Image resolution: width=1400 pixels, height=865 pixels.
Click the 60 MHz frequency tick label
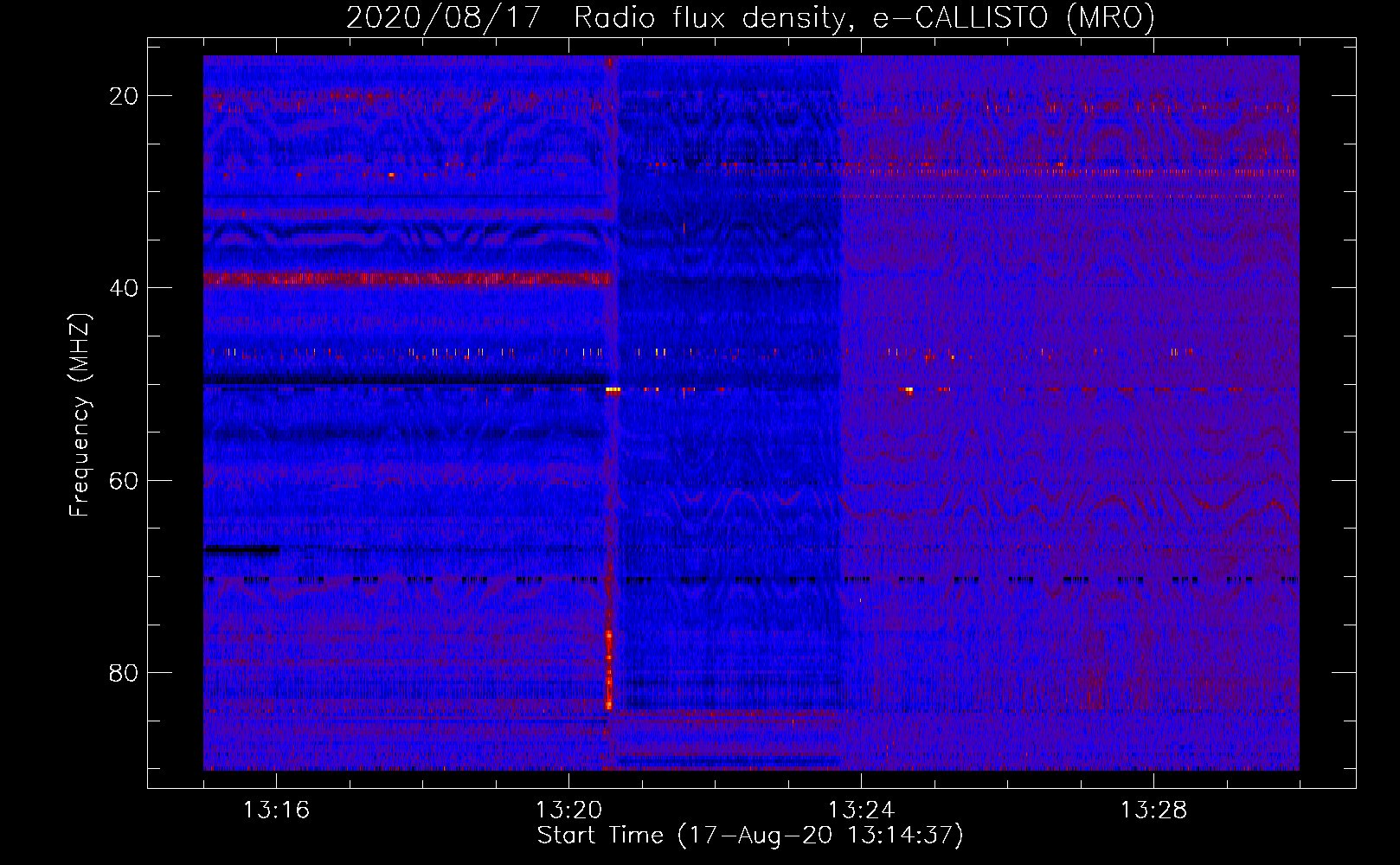124,480
